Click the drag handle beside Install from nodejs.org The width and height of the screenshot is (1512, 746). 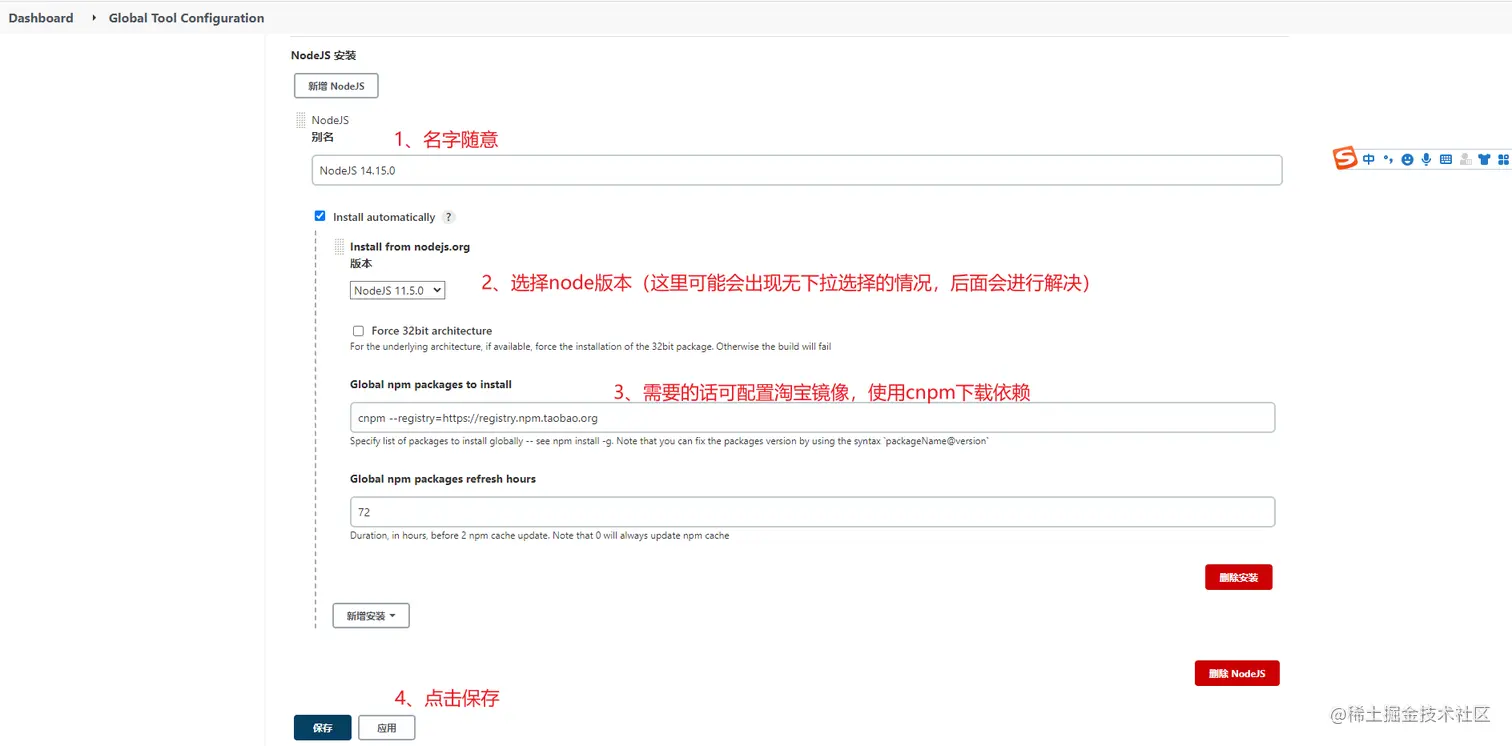click(339, 246)
